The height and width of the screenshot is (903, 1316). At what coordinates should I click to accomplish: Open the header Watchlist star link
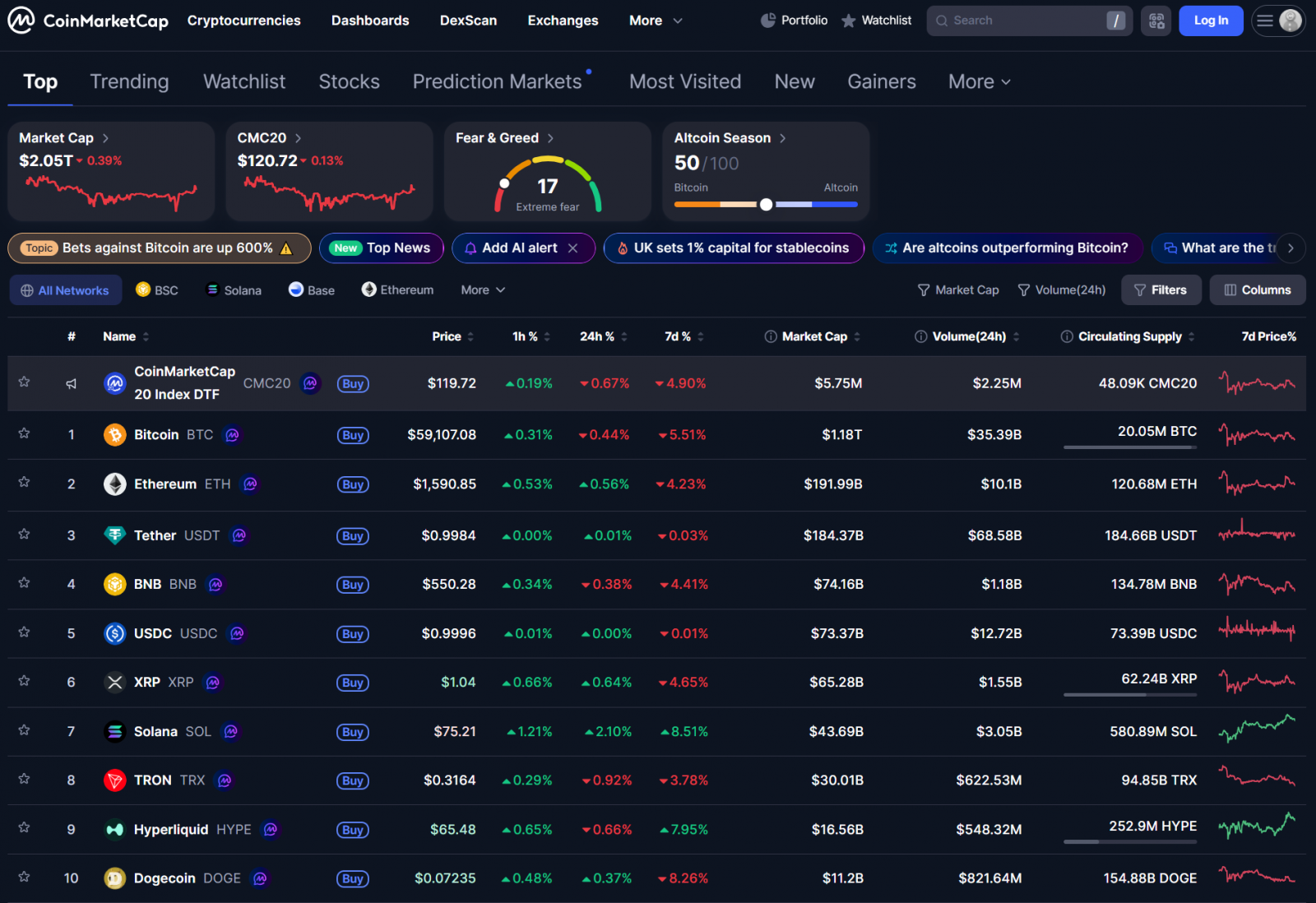[877, 21]
